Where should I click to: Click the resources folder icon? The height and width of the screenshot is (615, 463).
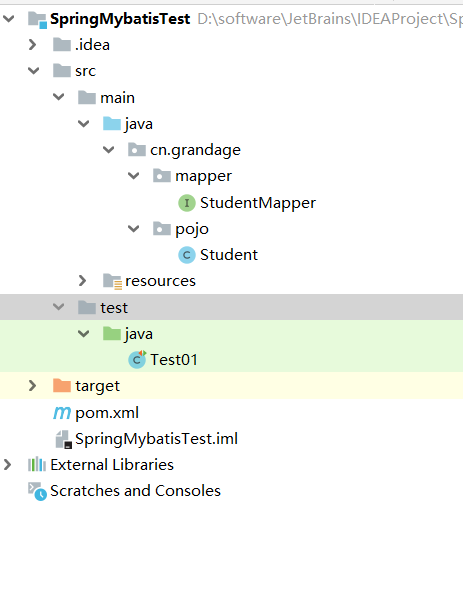(112, 281)
